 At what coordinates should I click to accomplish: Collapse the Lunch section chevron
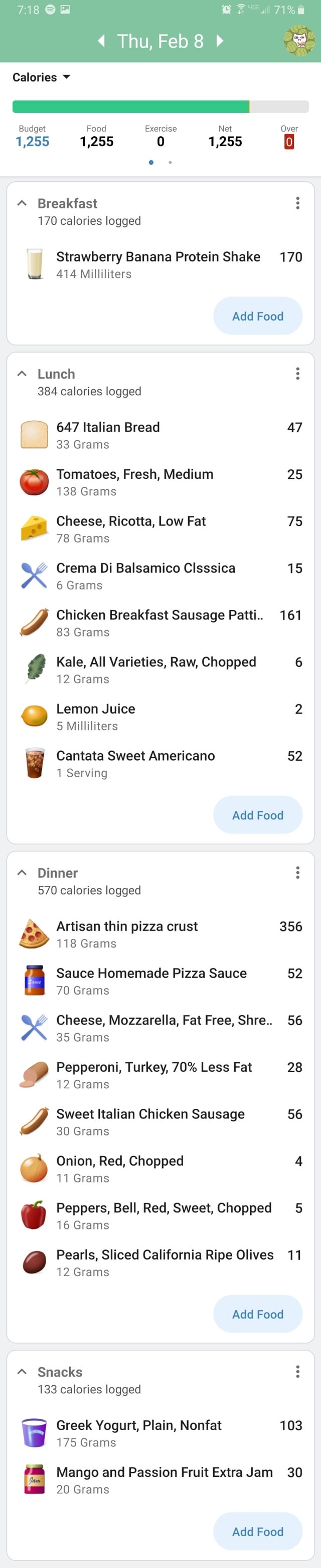tap(22, 373)
